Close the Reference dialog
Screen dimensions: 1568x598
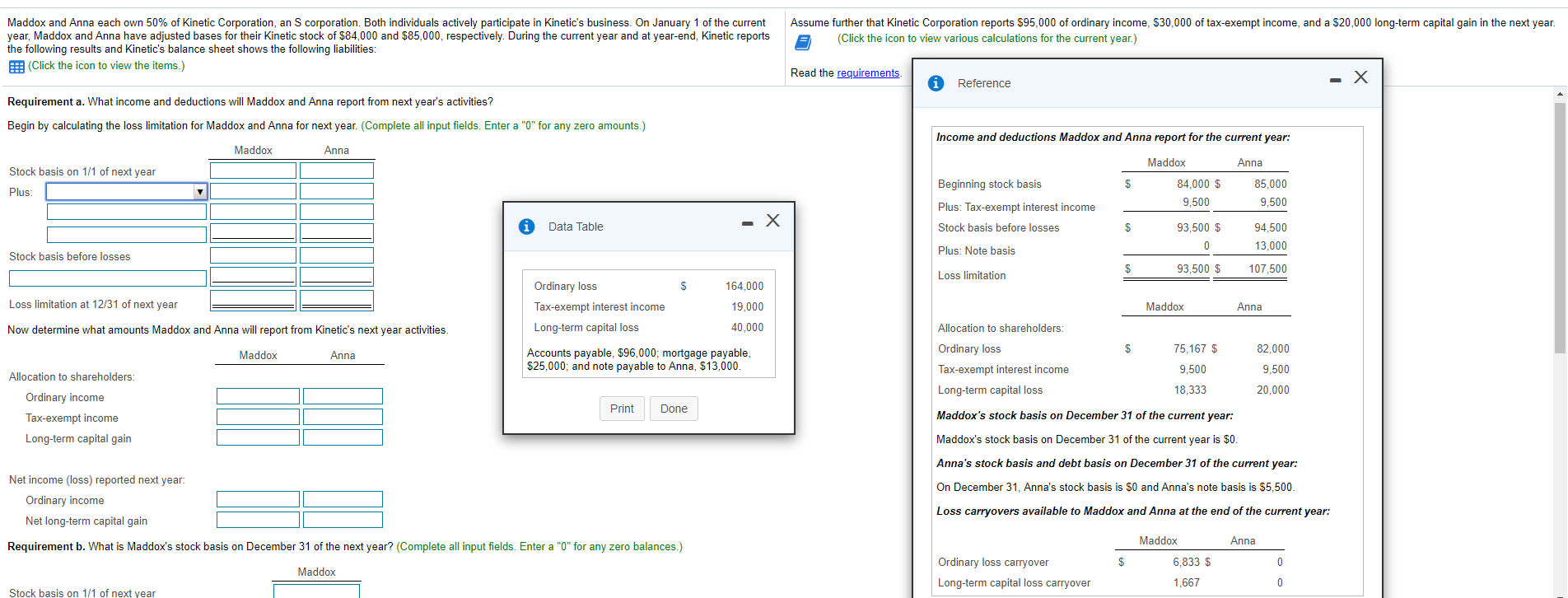(x=1360, y=77)
